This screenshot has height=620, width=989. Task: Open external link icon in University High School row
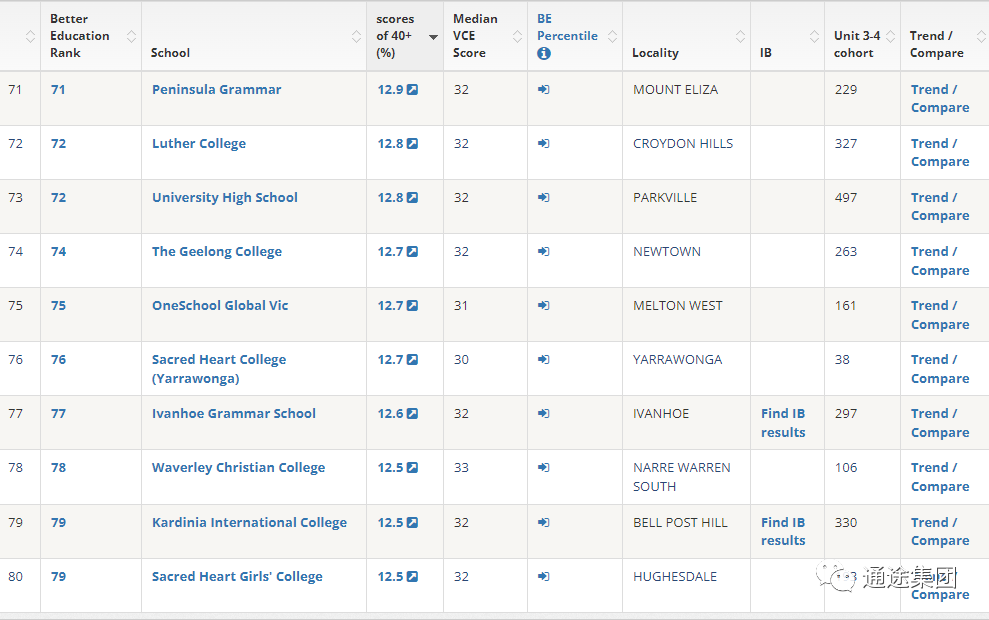[x=412, y=197]
